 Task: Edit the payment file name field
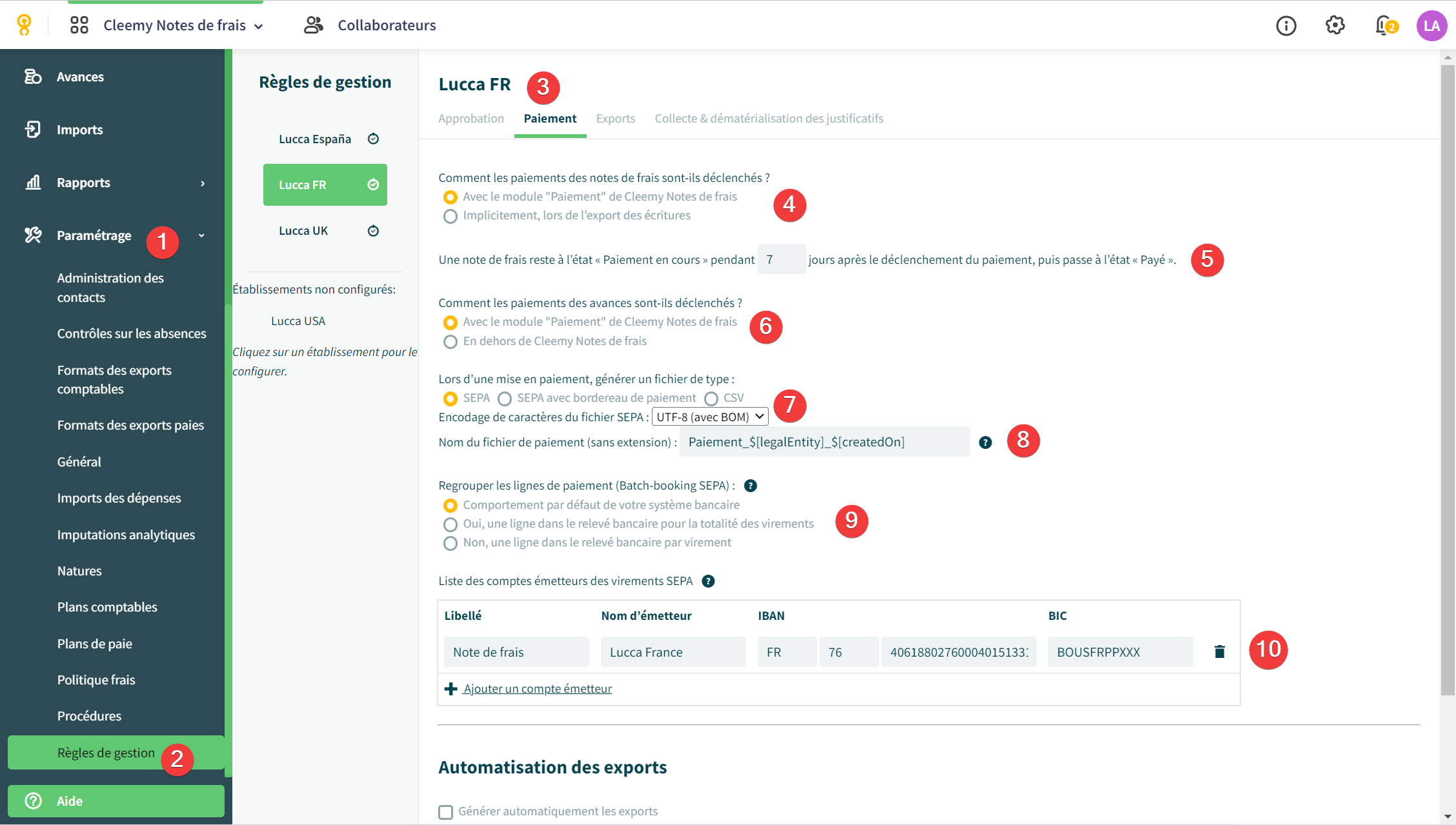click(x=825, y=442)
